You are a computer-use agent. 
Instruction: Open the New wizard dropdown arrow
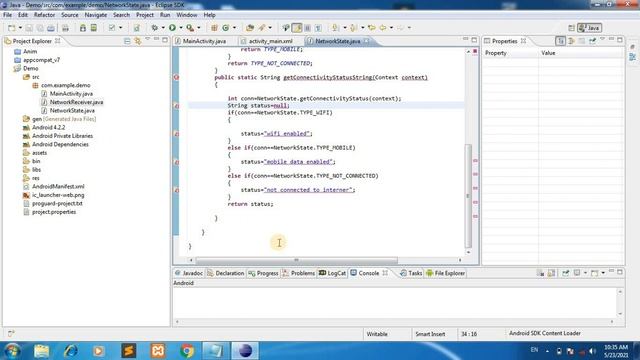tap(20, 28)
